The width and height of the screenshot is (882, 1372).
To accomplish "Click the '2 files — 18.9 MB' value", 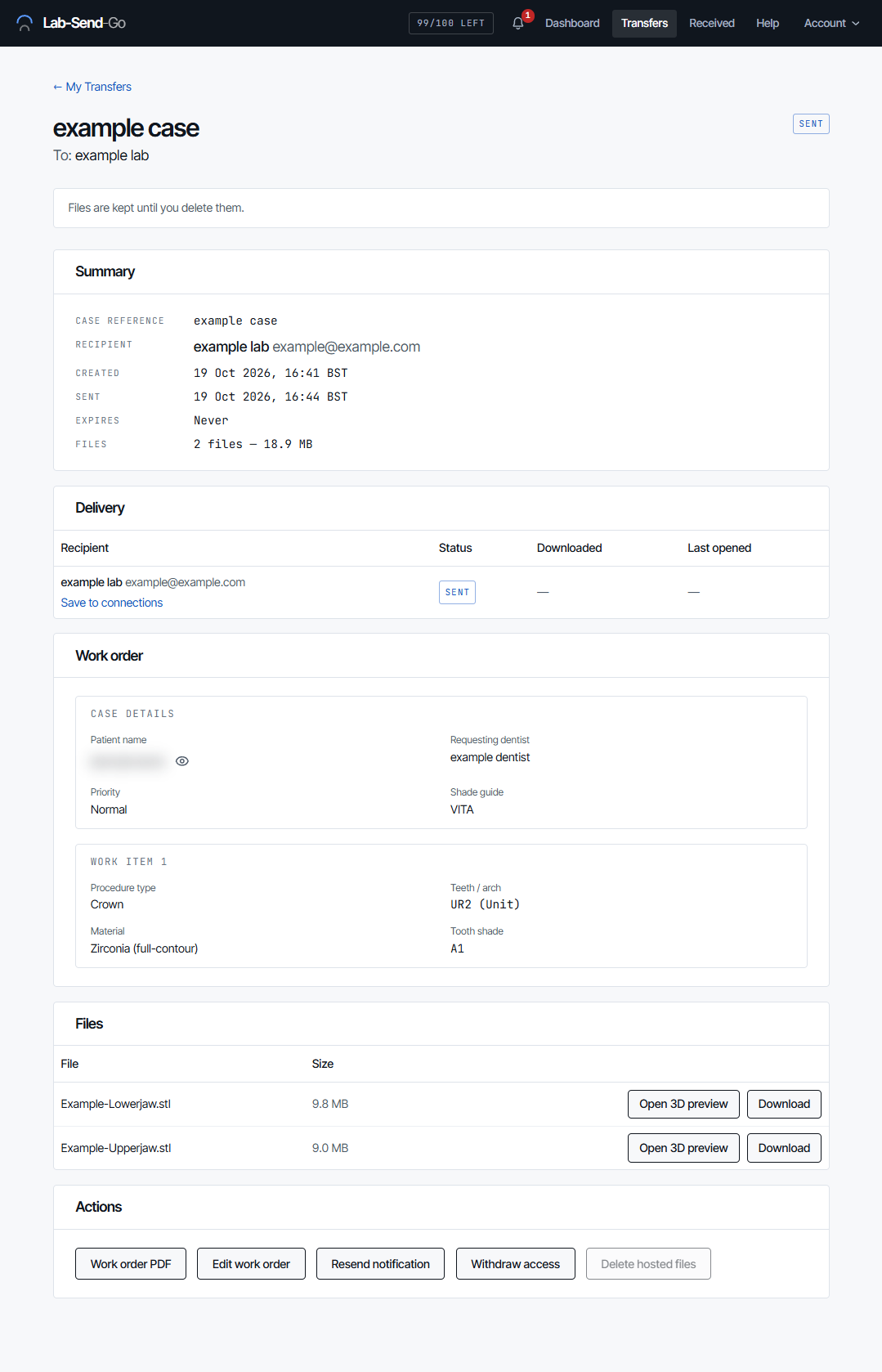I will pos(253,444).
